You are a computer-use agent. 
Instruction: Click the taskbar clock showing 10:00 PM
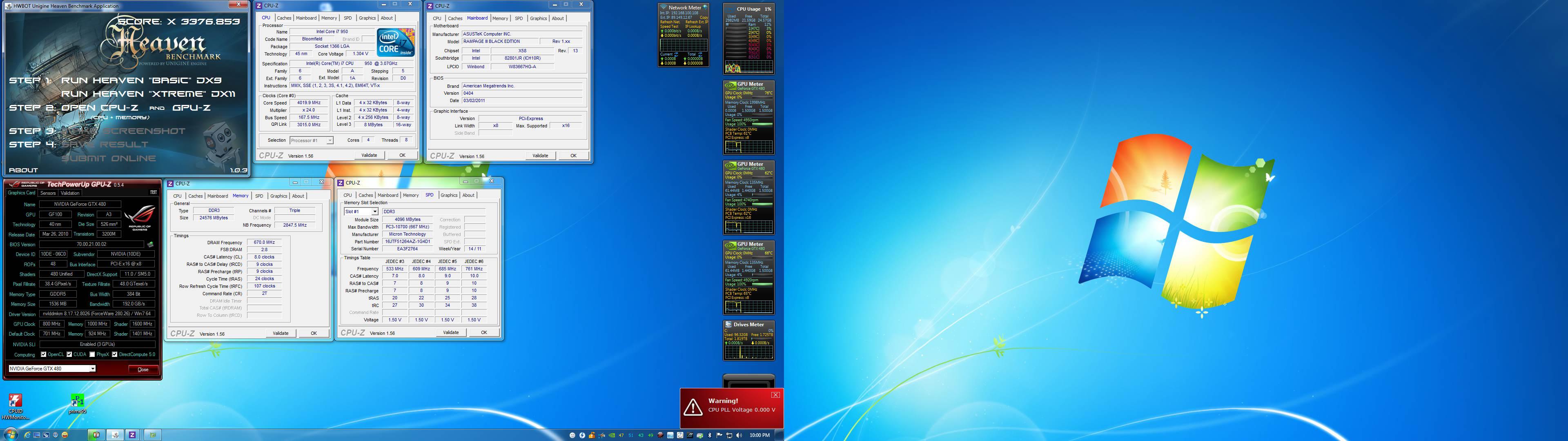759,435
